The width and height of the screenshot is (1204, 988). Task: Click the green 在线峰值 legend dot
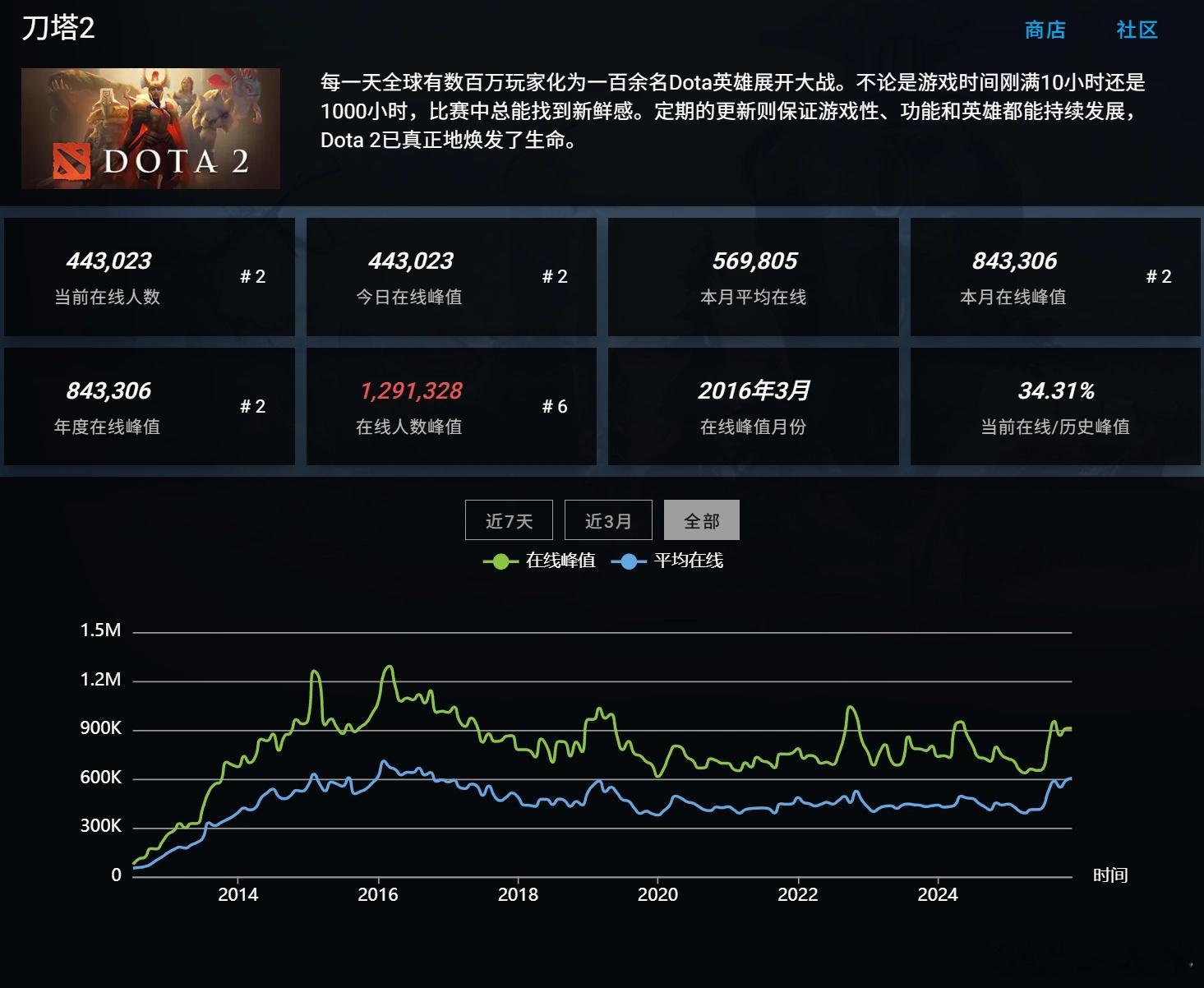(x=499, y=561)
